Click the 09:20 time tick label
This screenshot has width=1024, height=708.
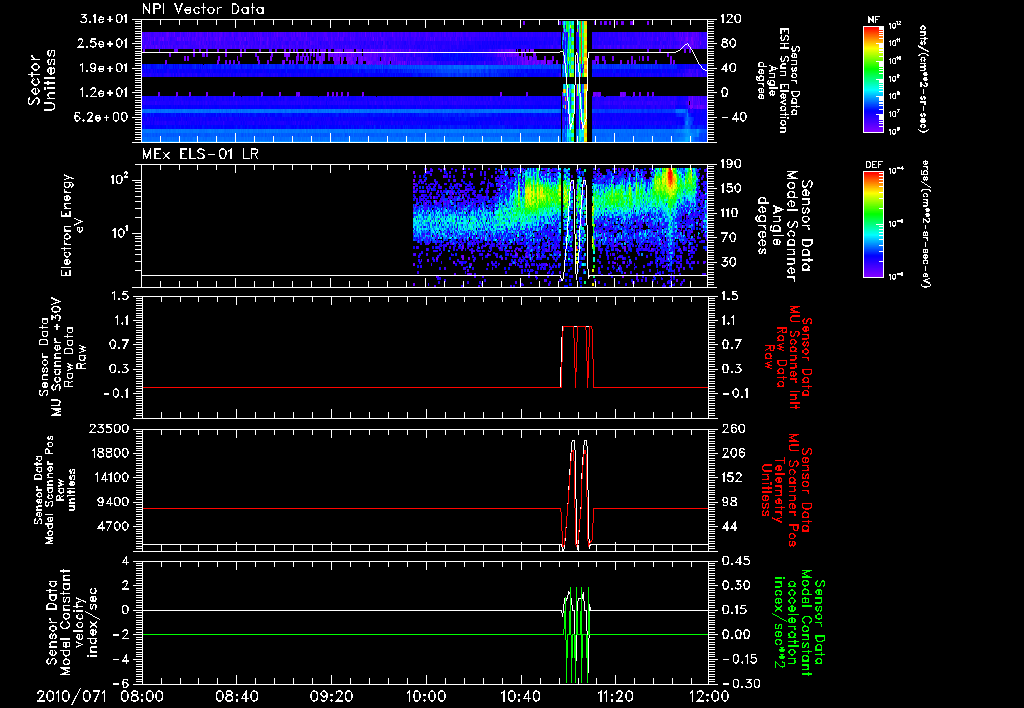pos(332,694)
